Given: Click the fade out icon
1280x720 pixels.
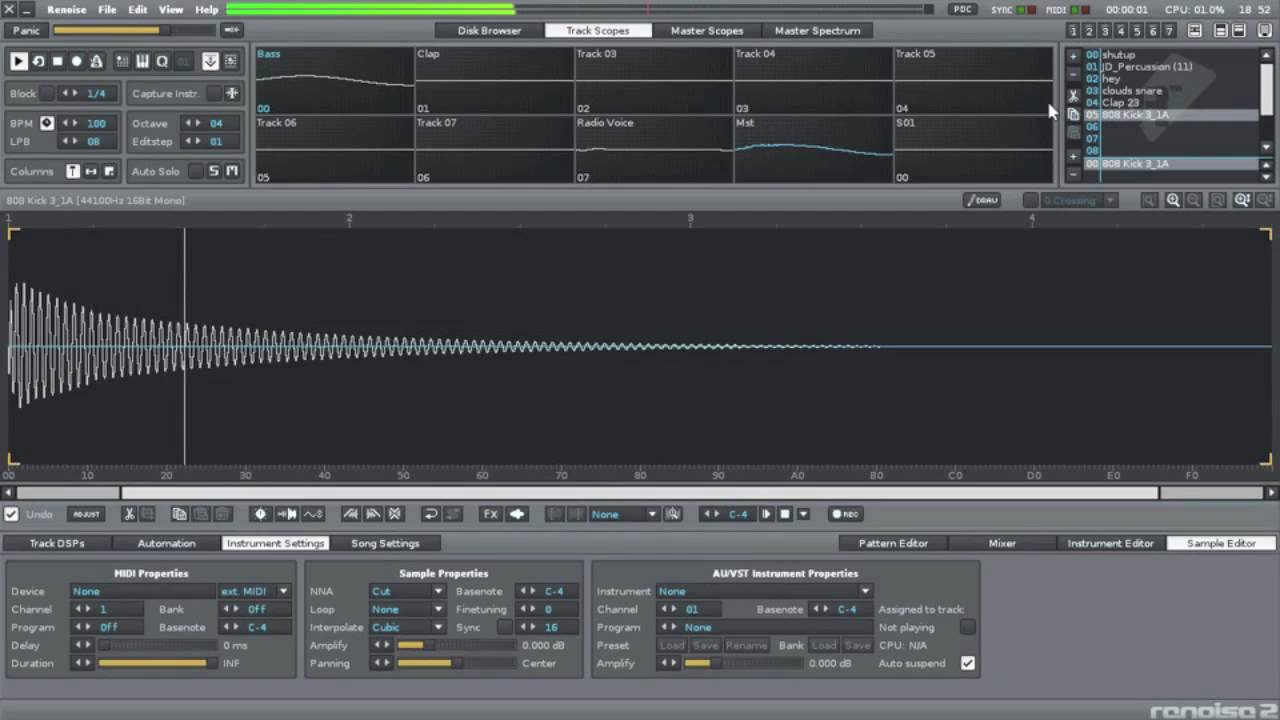Looking at the screenshot, I should click(x=372, y=514).
